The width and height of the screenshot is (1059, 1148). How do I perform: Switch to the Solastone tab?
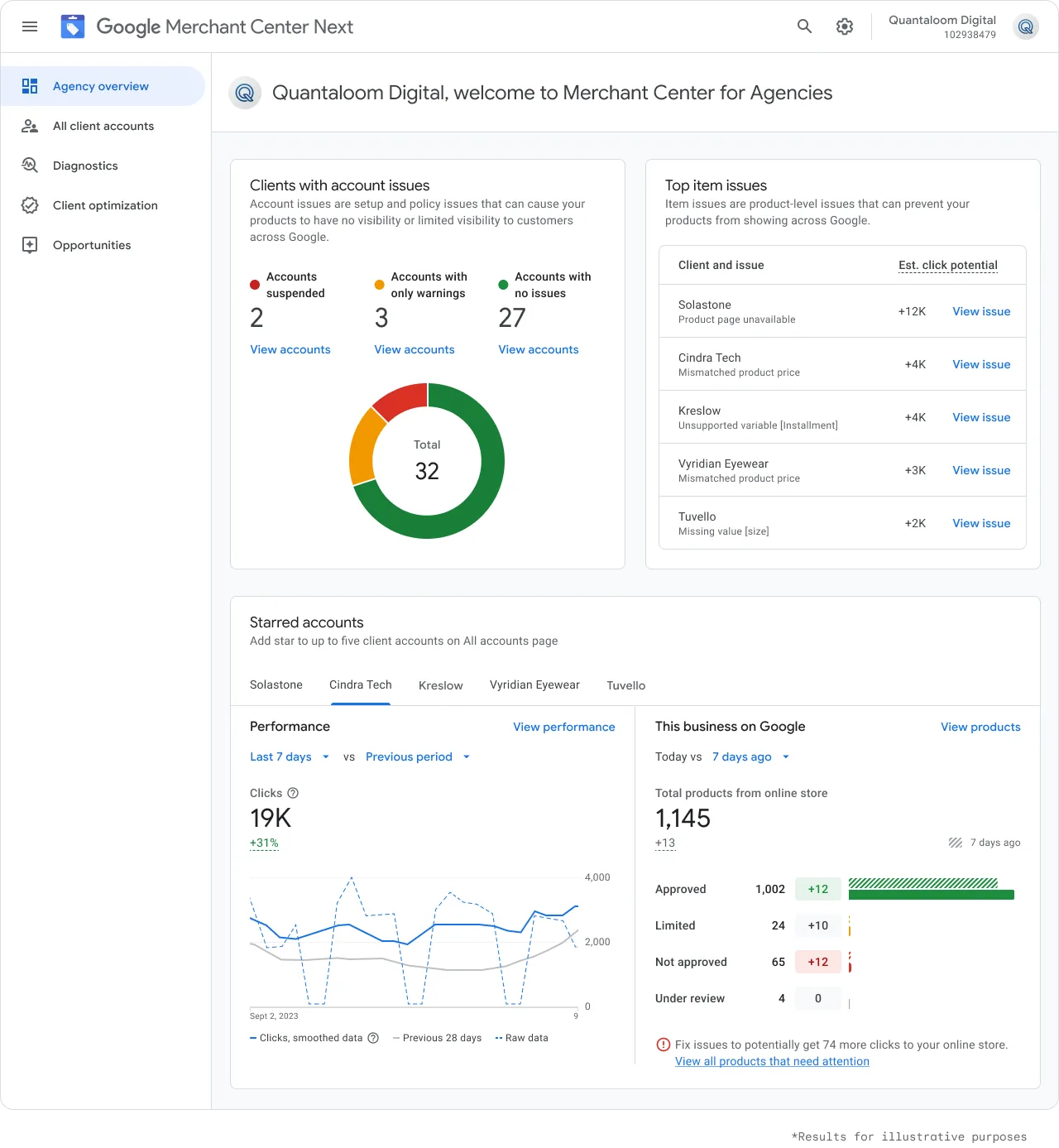pyautogui.click(x=276, y=684)
